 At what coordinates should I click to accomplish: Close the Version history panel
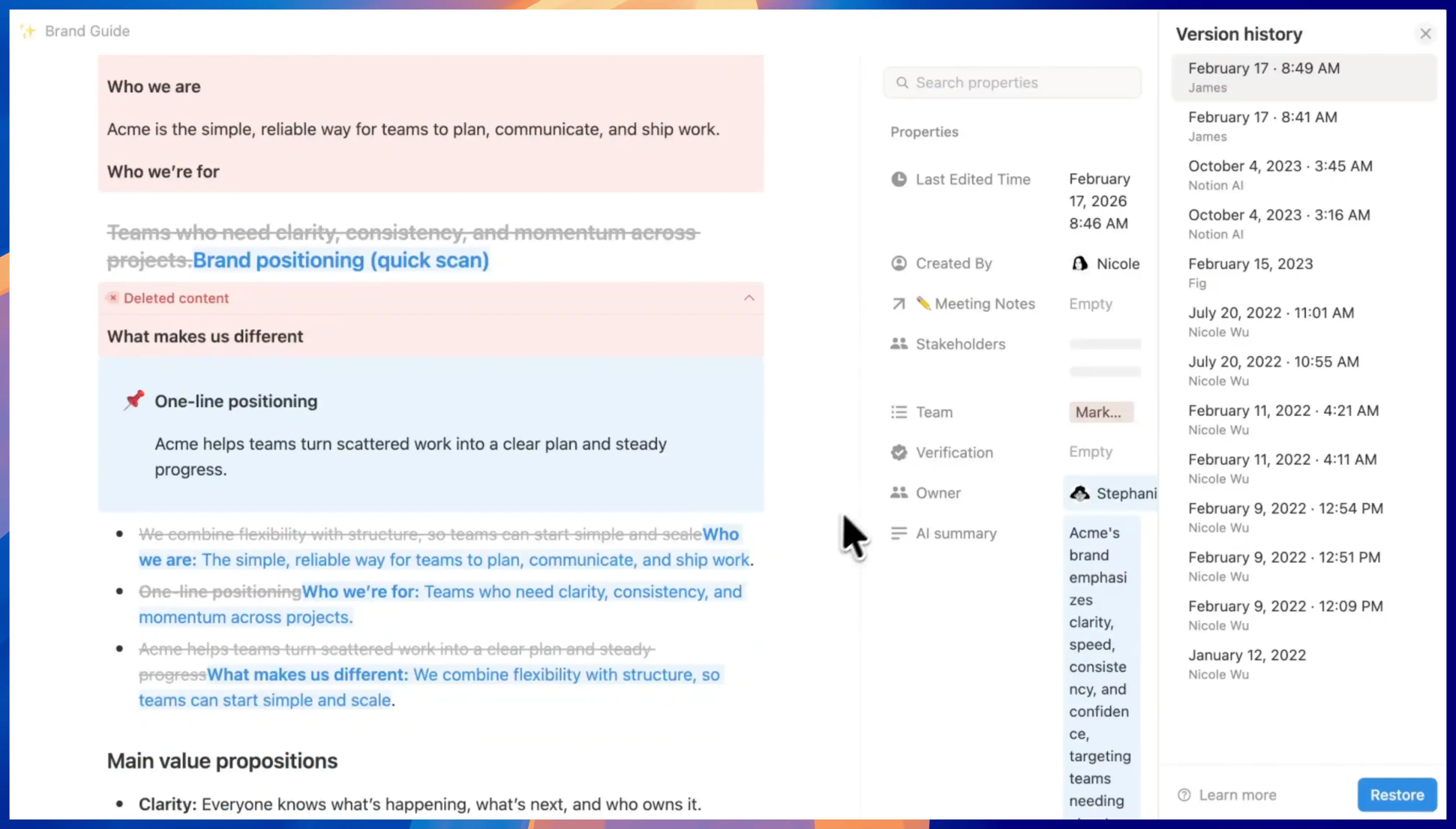1426,34
